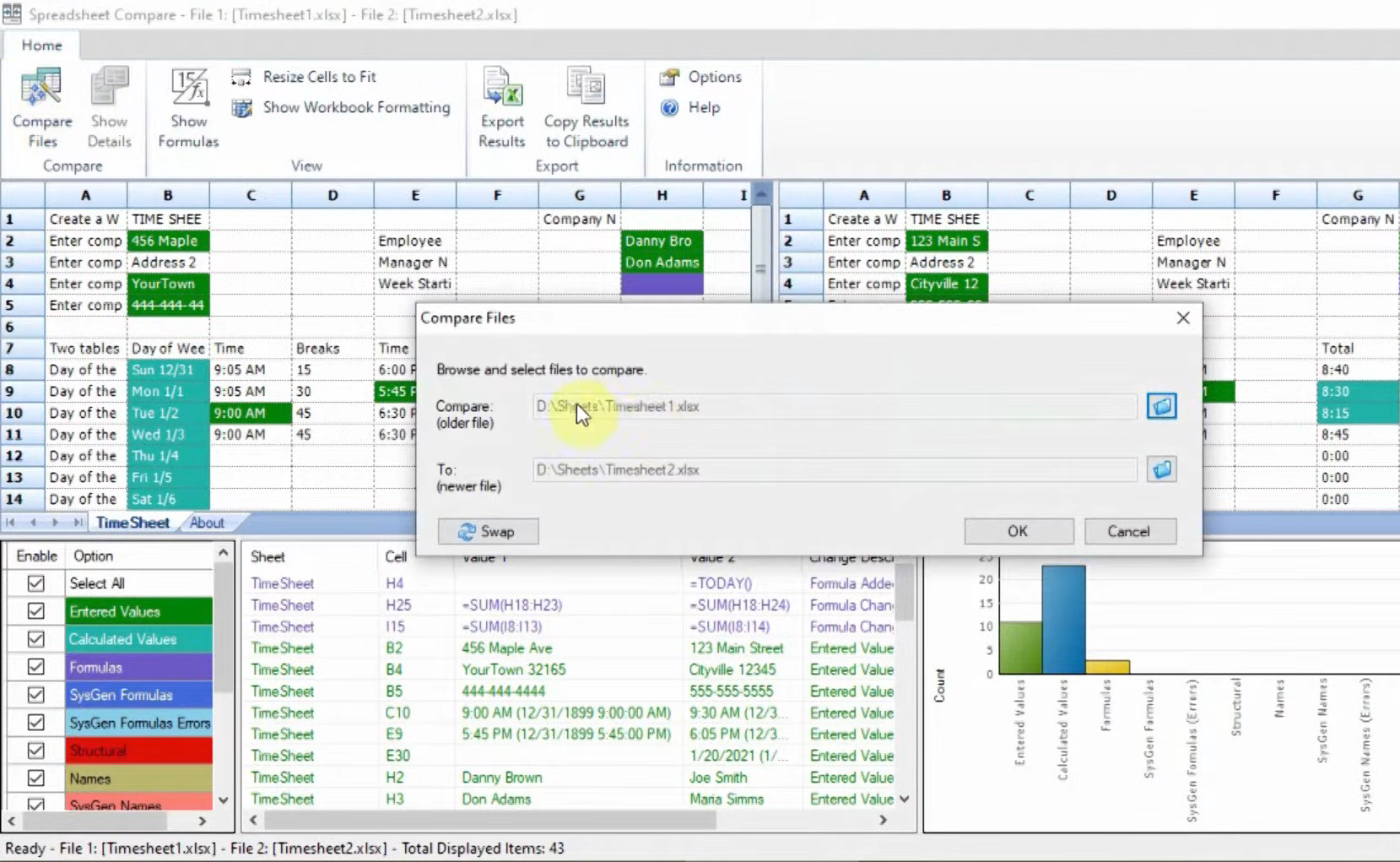Uncheck the Entered Values option
1400x862 pixels.
point(35,611)
